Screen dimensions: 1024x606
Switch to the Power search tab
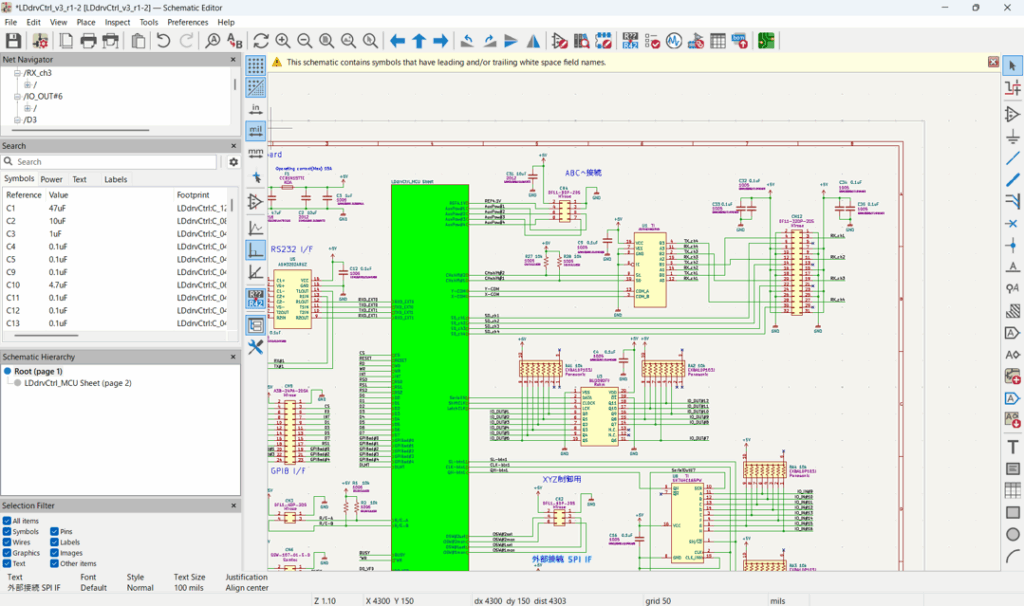(52, 180)
